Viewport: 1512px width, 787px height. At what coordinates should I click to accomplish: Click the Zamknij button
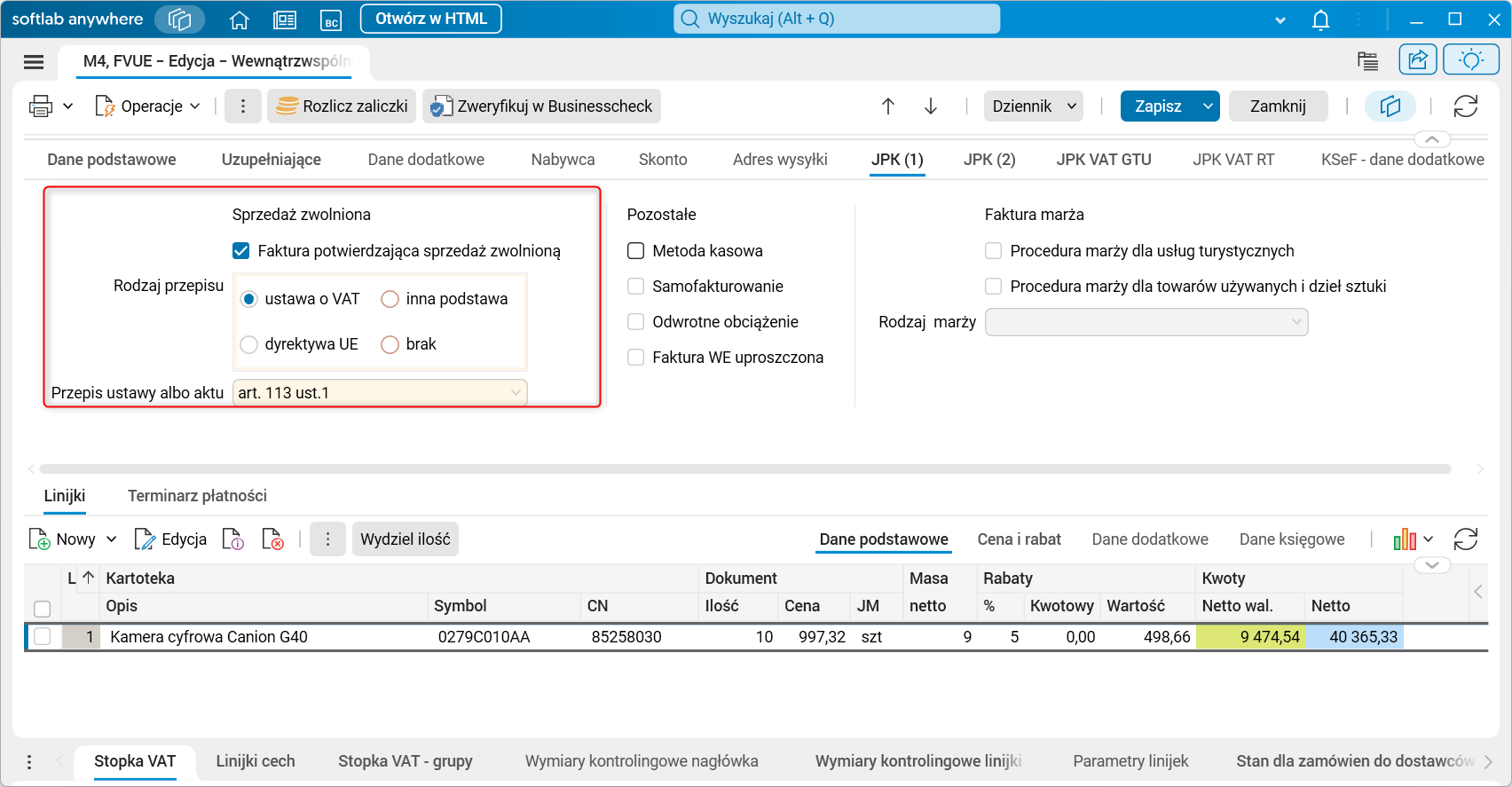[1277, 106]
